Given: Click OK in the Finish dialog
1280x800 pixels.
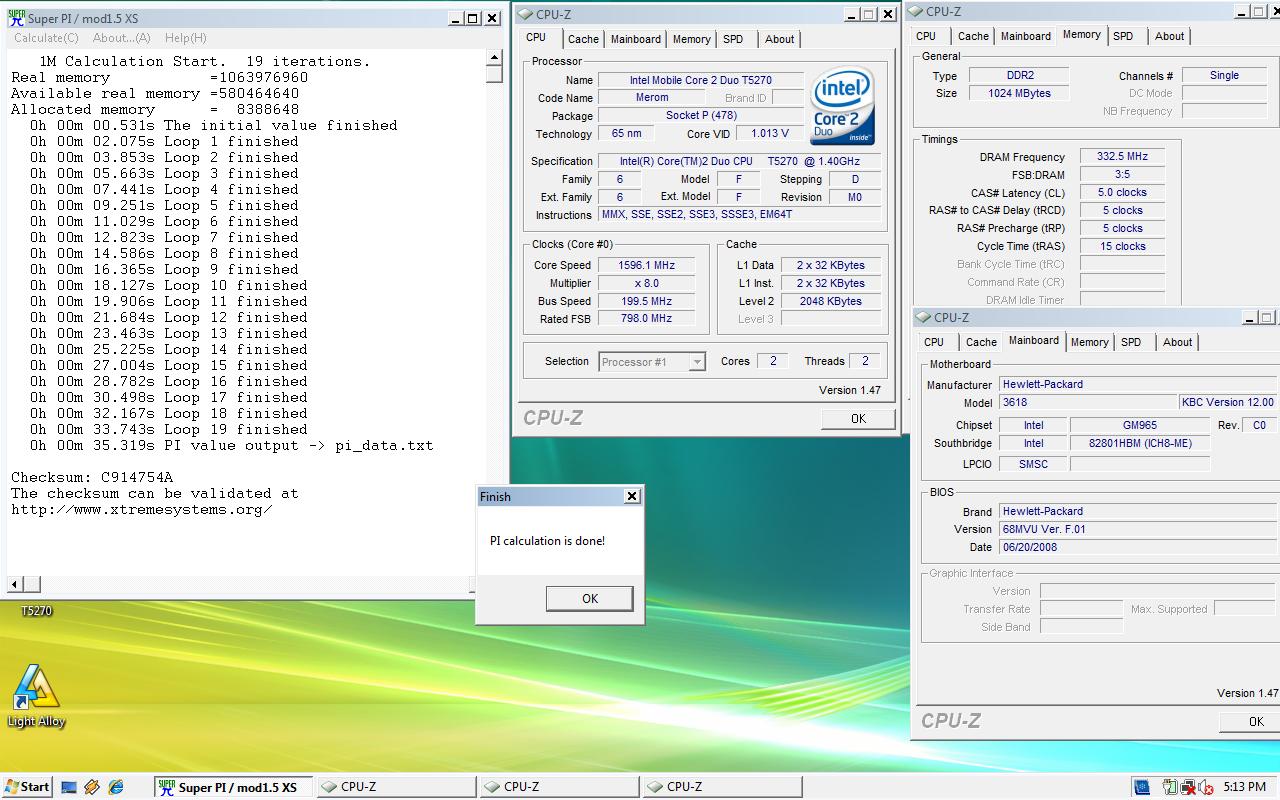Looking at the screenshot, I should click(x=589, y=598).
